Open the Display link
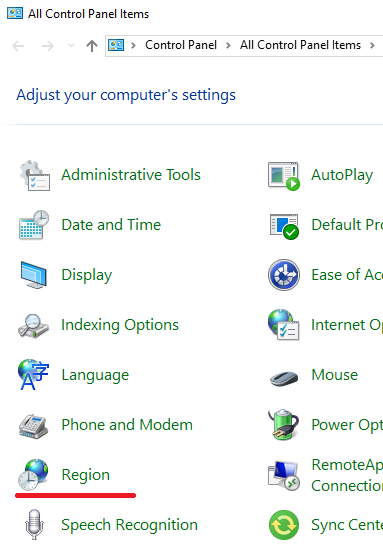This screenshot has height=548, width=383. click(87, 275)
